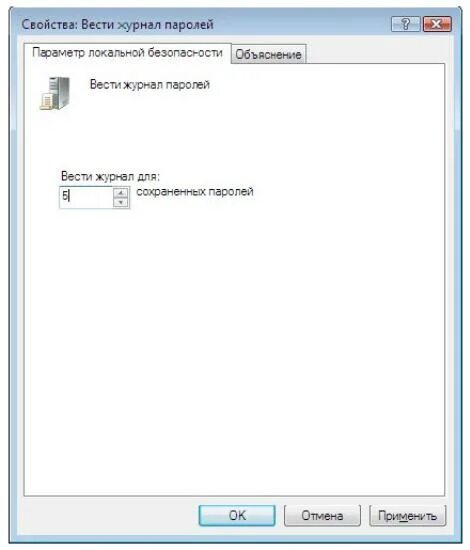This screenshot has width=470, height=550.
Task: Click the Отмена button
Action: pyautogui.click(x=322, y=515)
